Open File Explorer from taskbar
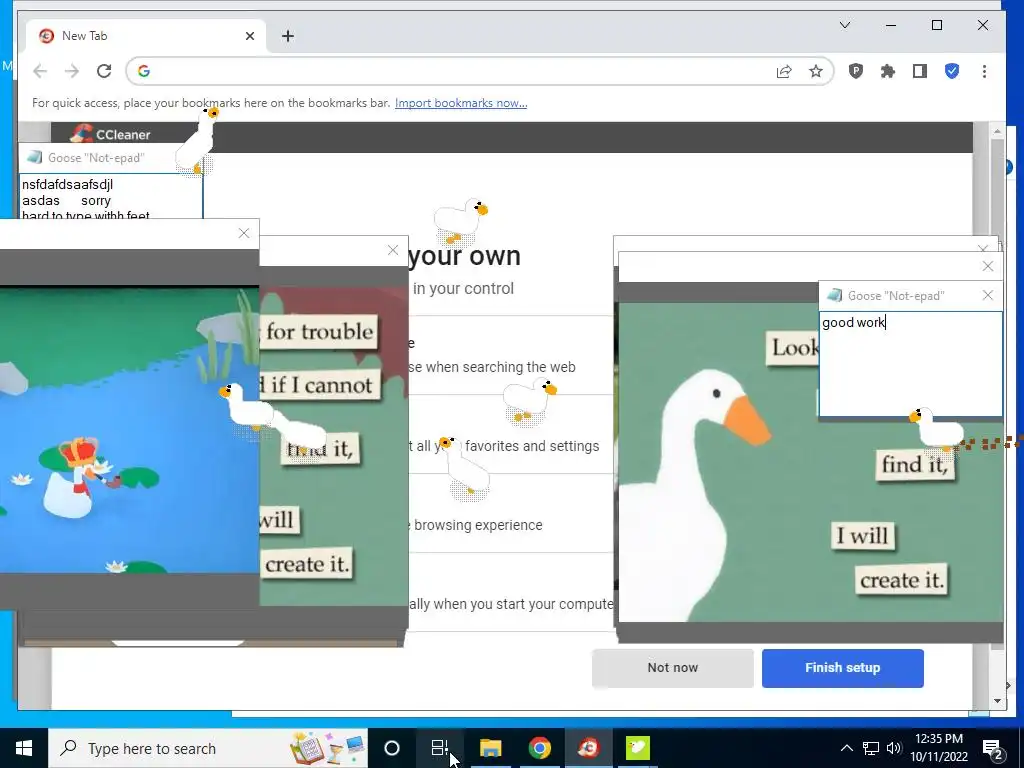 coord(490,748)
